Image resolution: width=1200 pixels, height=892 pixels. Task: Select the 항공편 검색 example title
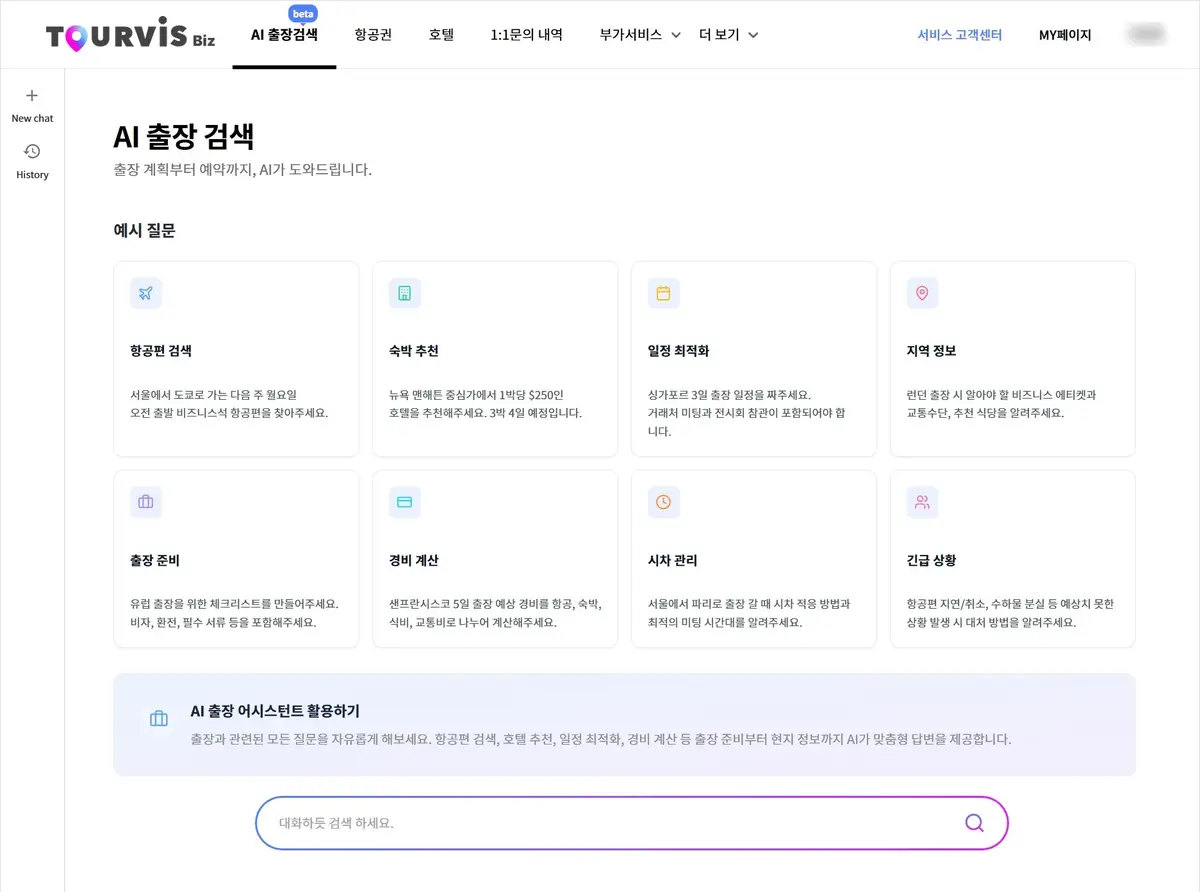coord(161,351)
